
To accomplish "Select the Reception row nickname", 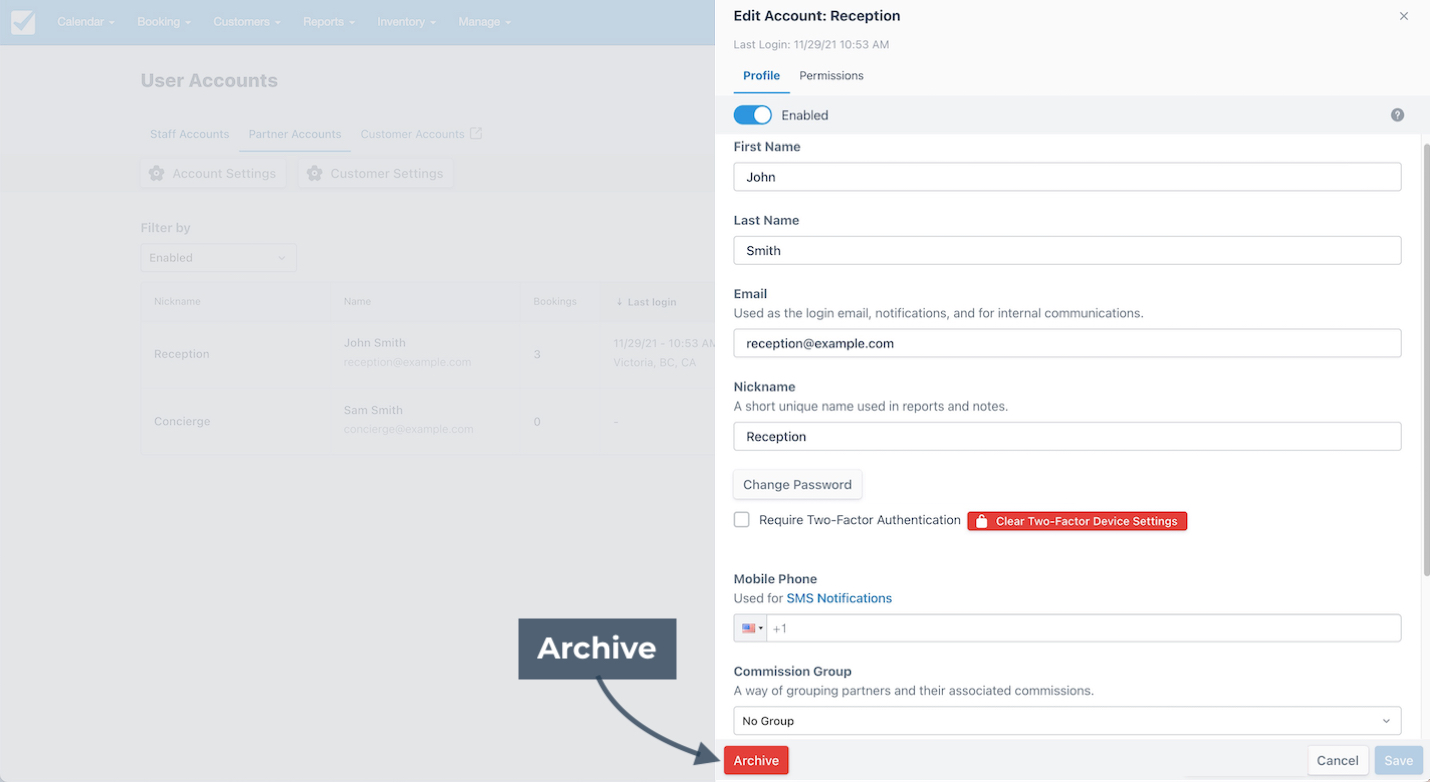I will click(182, 354).
